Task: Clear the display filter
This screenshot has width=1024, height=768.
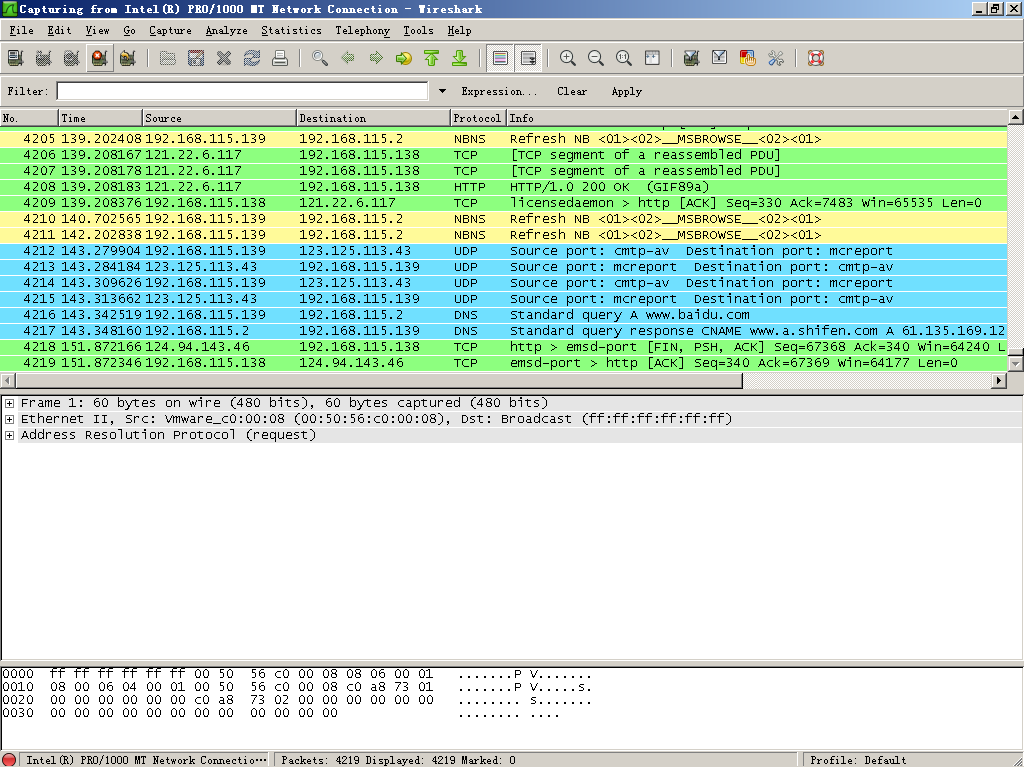Action: pos(572,91)
